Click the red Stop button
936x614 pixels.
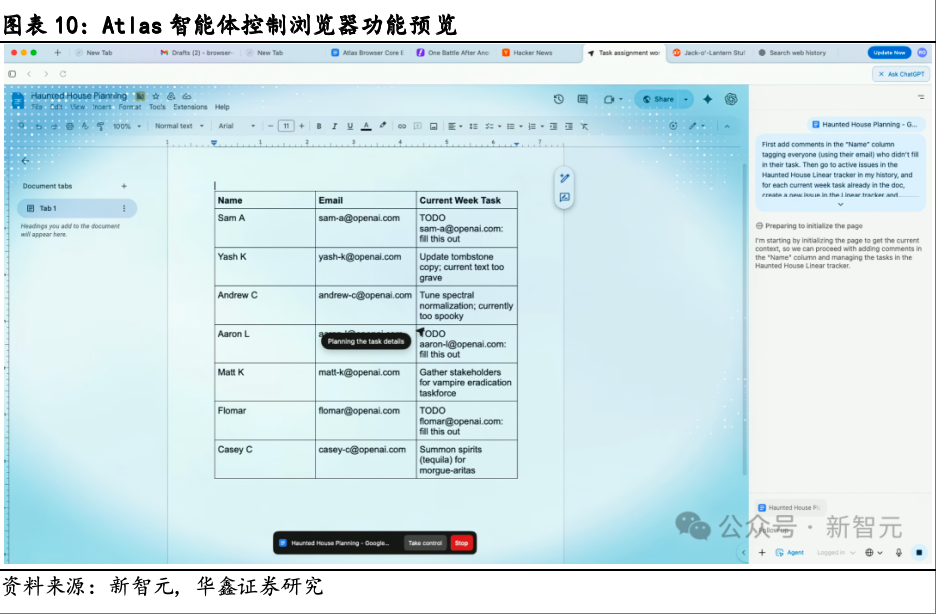click(x=461, y=543)
